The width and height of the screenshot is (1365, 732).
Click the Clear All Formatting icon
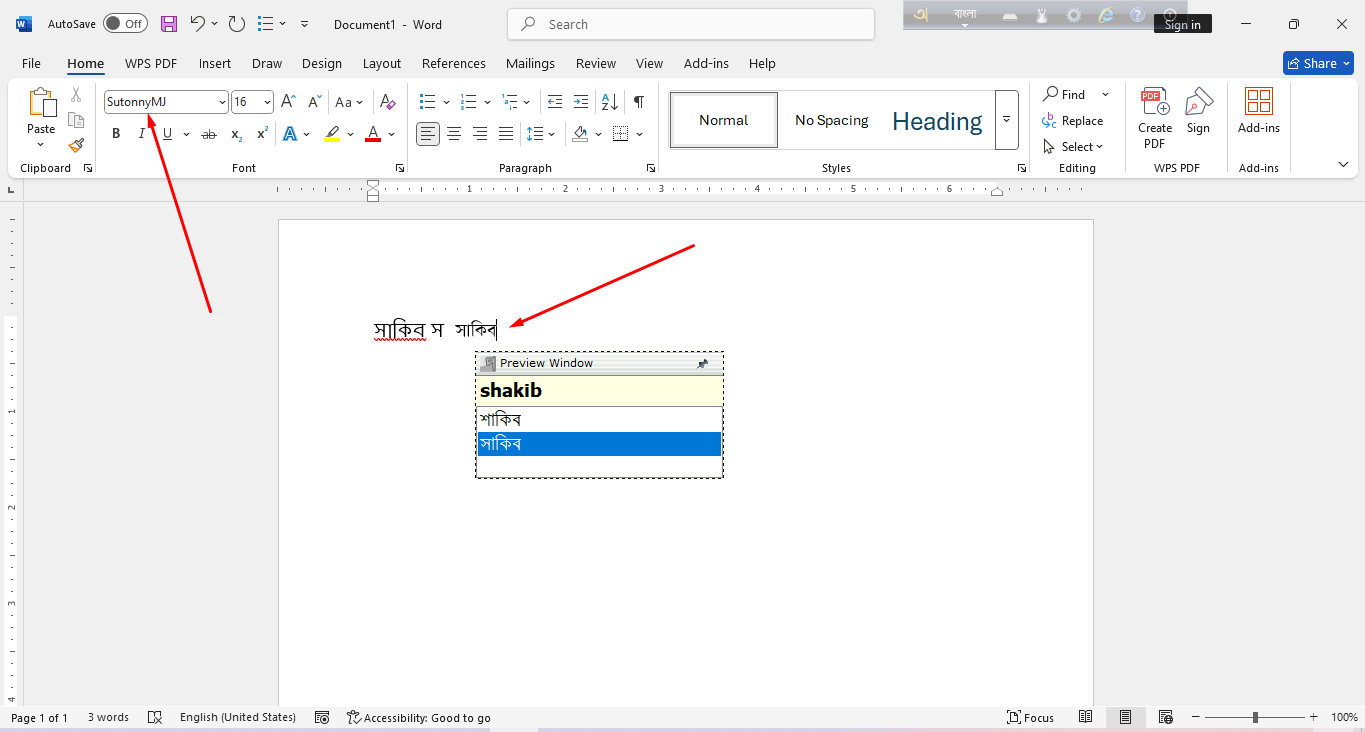[388, 102]
